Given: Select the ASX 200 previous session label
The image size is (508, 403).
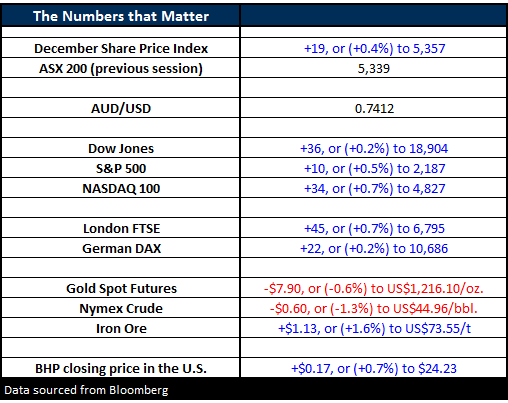Looking at the screenshot, I should pyautogui.click(x=121, y=69).
